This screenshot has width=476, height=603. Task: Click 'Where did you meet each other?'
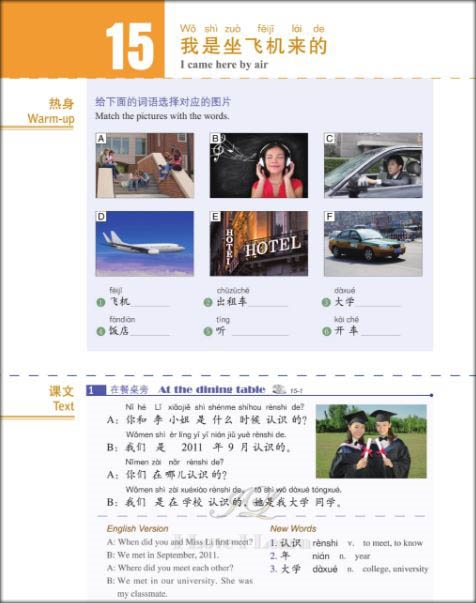176,568
